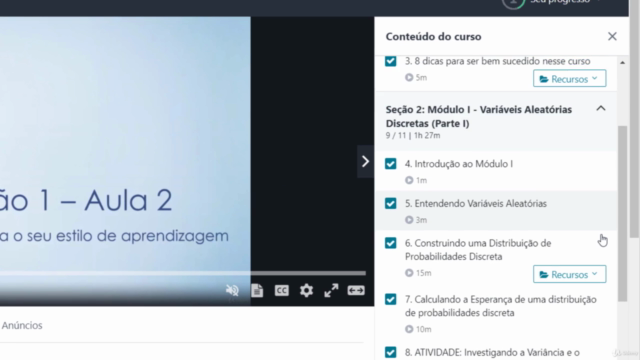Click play icon beside 10m duration
Image resolution: width=640 pixels, height=360 pixels.
click(409, 329)
